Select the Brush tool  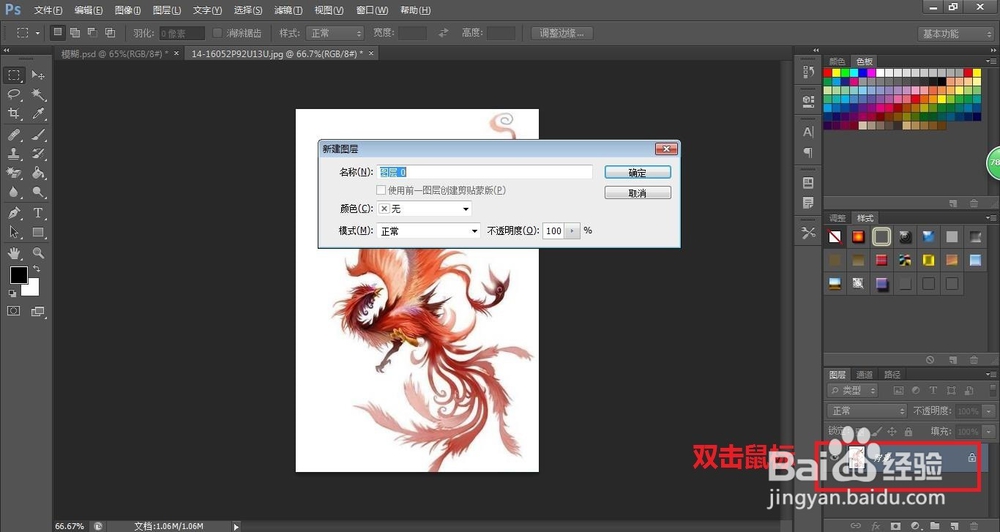point(38,135)
